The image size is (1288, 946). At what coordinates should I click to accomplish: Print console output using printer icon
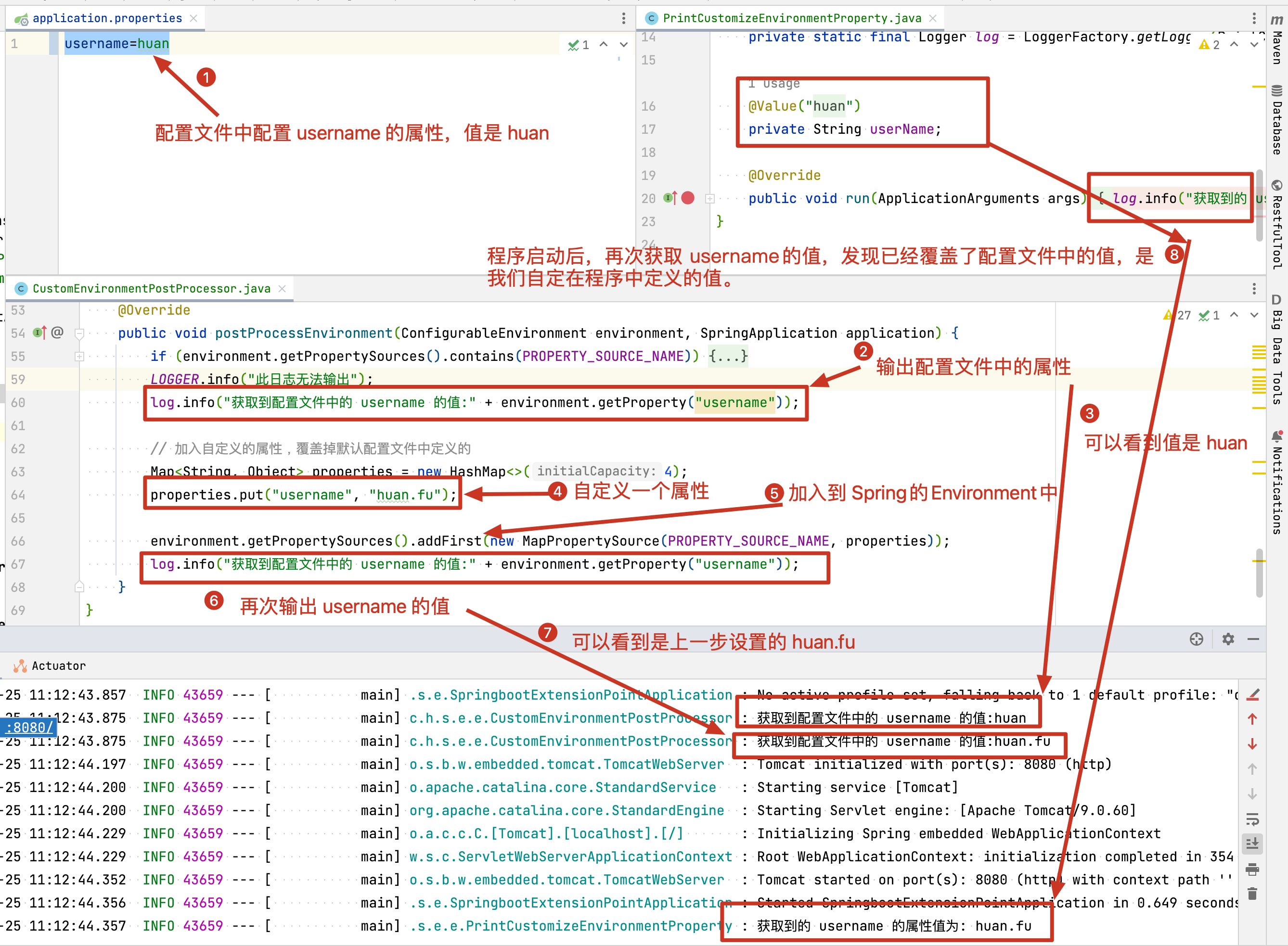coord(1253,869)
